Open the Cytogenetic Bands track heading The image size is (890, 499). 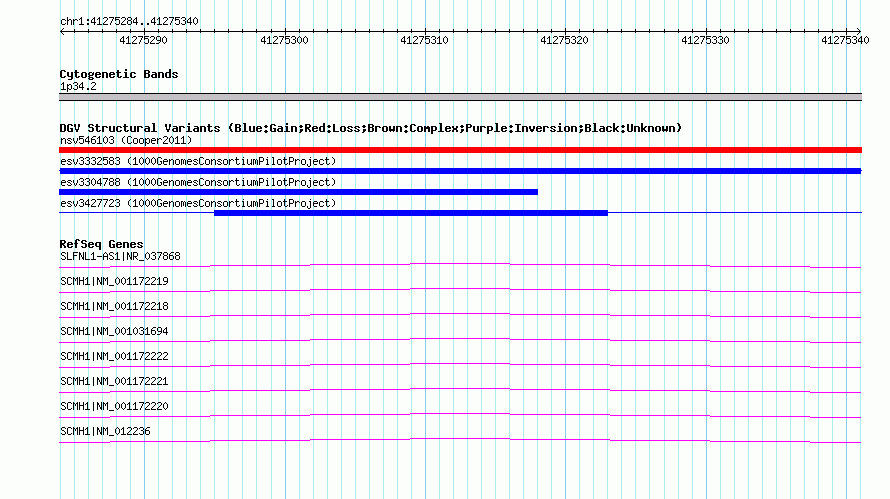click(x=119, y=74)
